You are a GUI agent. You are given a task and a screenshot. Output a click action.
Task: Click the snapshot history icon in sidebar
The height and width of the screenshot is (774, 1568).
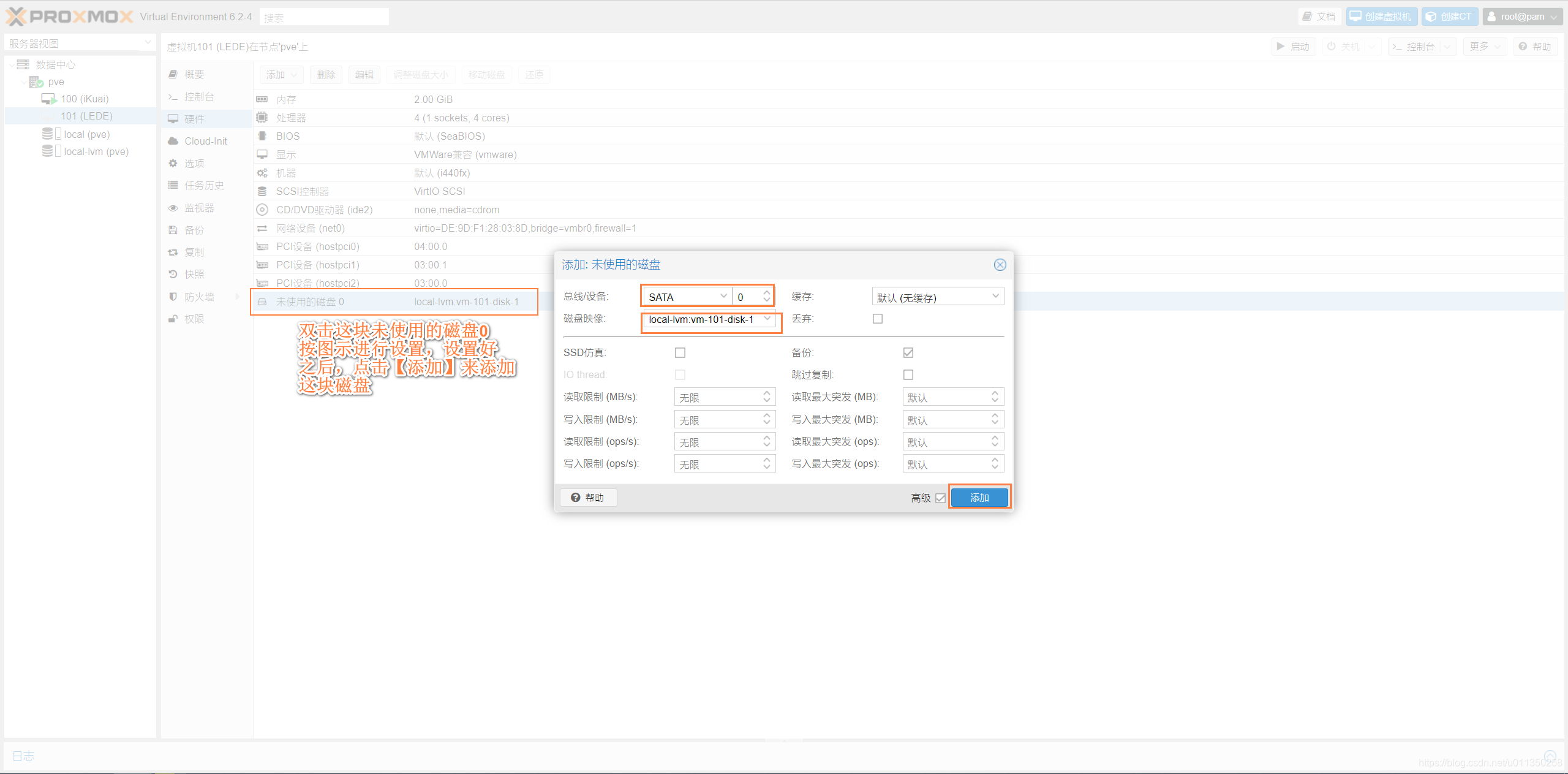pyautogui.click(x=173, y=275)
